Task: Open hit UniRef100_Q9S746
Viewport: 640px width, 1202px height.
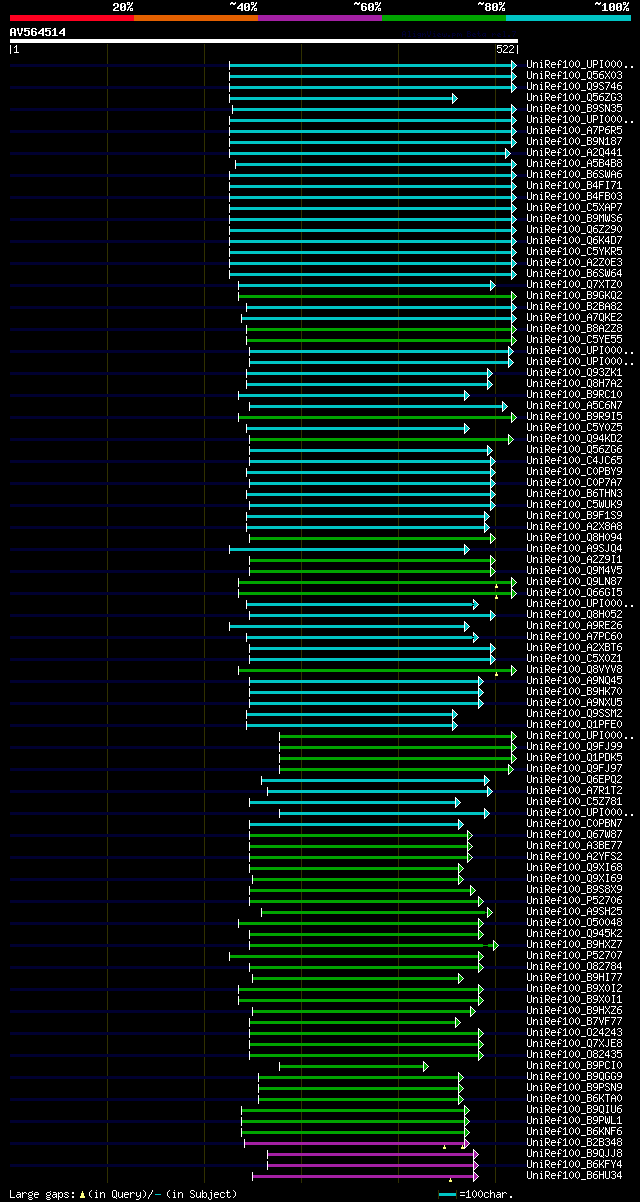Action: [x=574, y=86]
